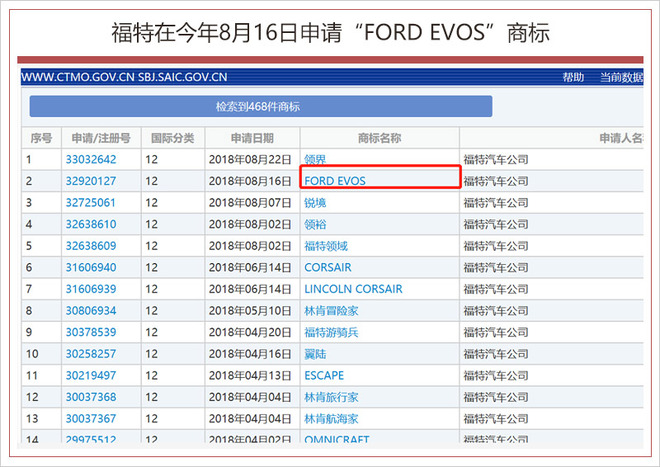Open the 帮助 help link in header

[x=573, y=77]
